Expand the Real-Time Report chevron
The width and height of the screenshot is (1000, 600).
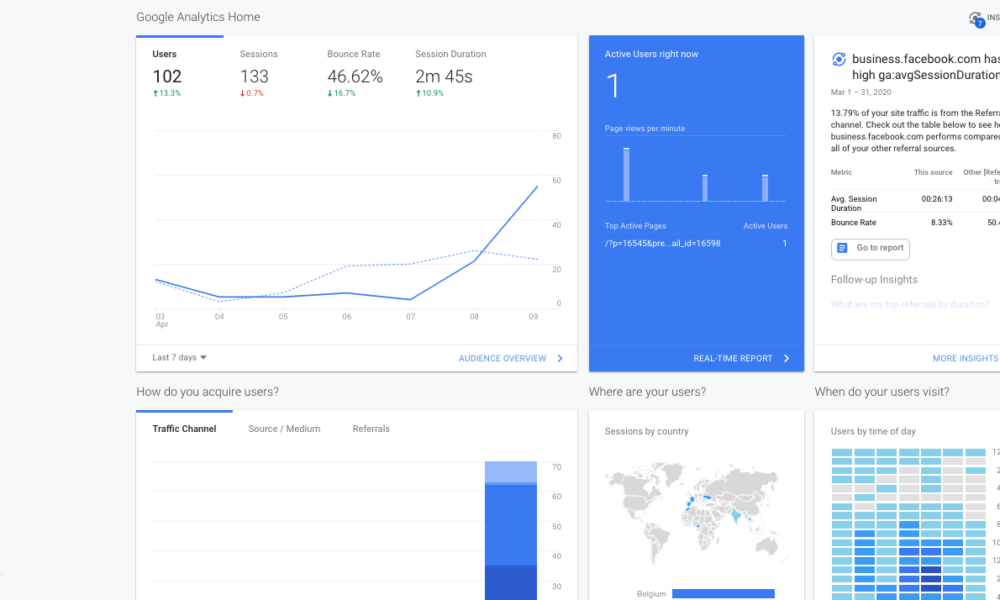click(786, 358)
